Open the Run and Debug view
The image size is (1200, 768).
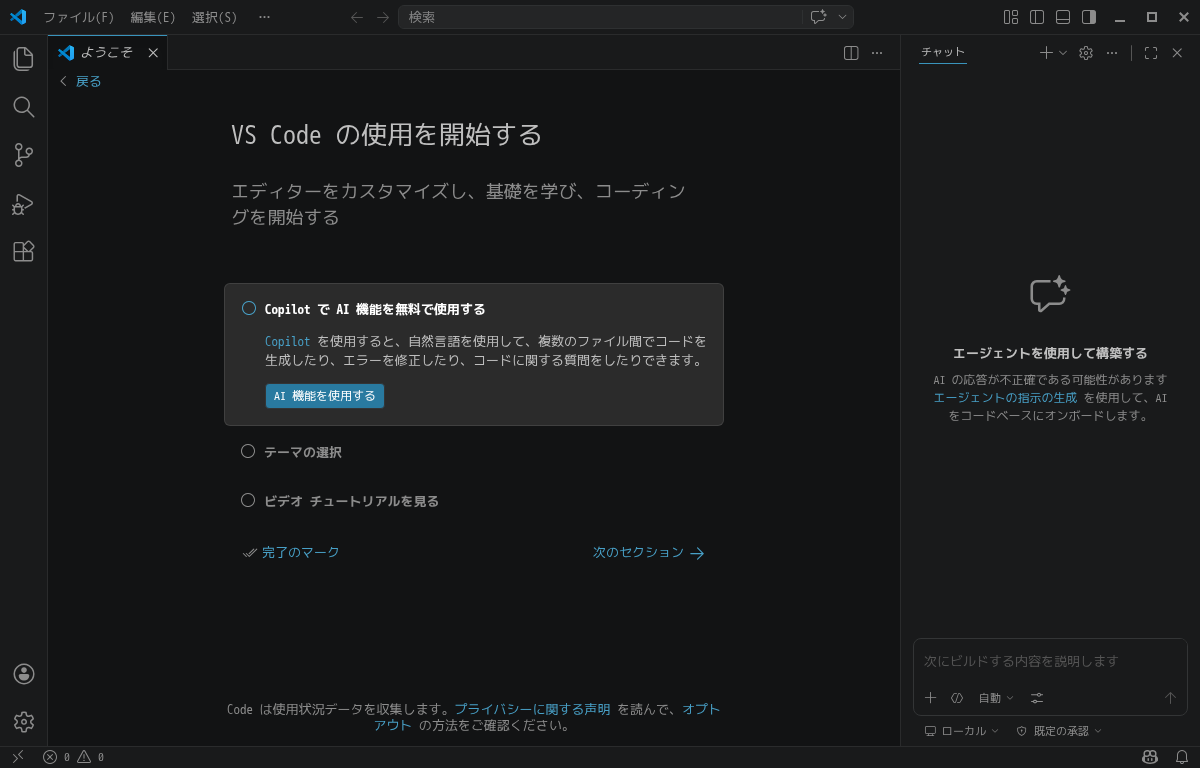pyautogui.click(x=23, y=204)
